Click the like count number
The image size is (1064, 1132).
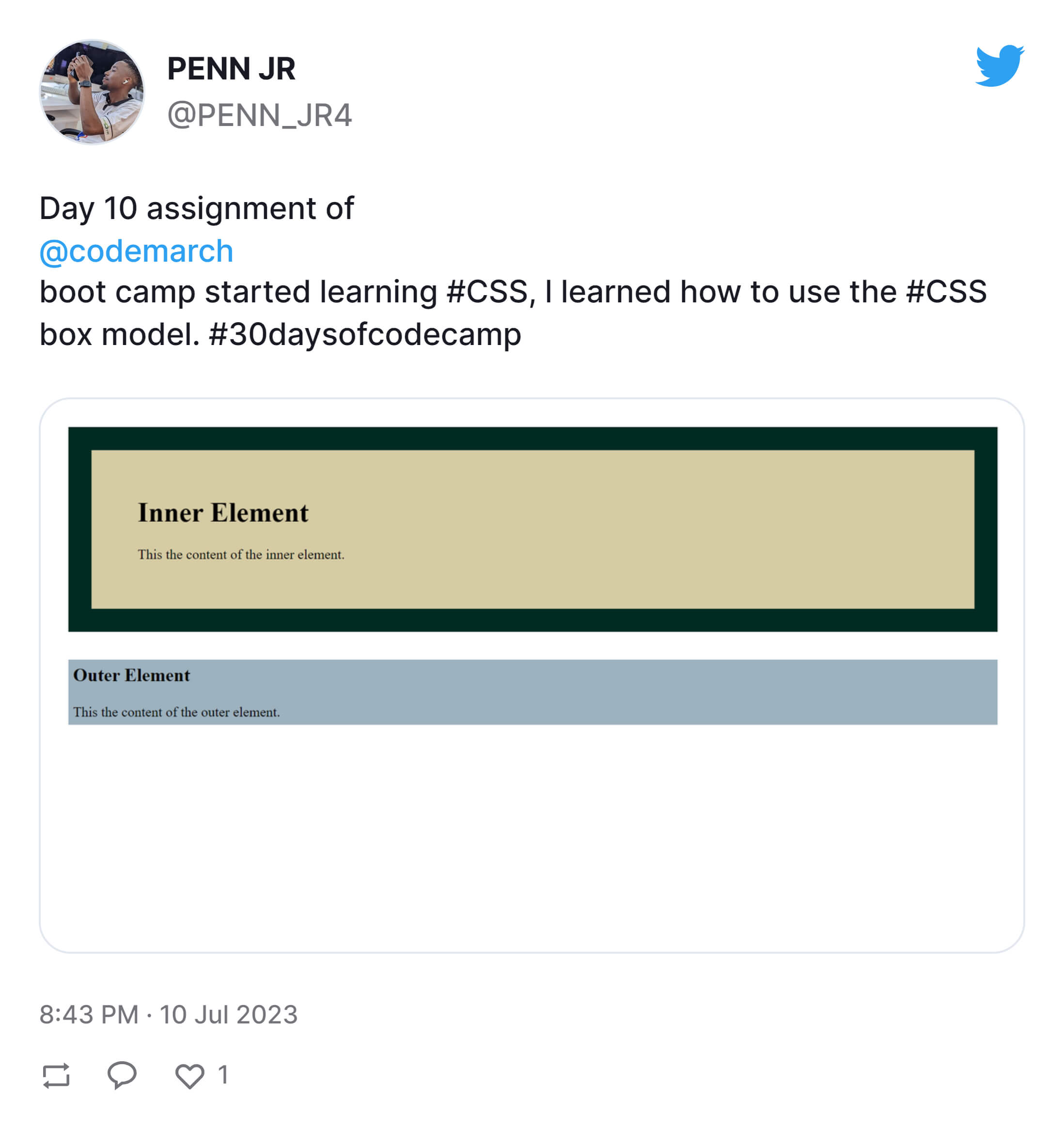[223, 1075]
